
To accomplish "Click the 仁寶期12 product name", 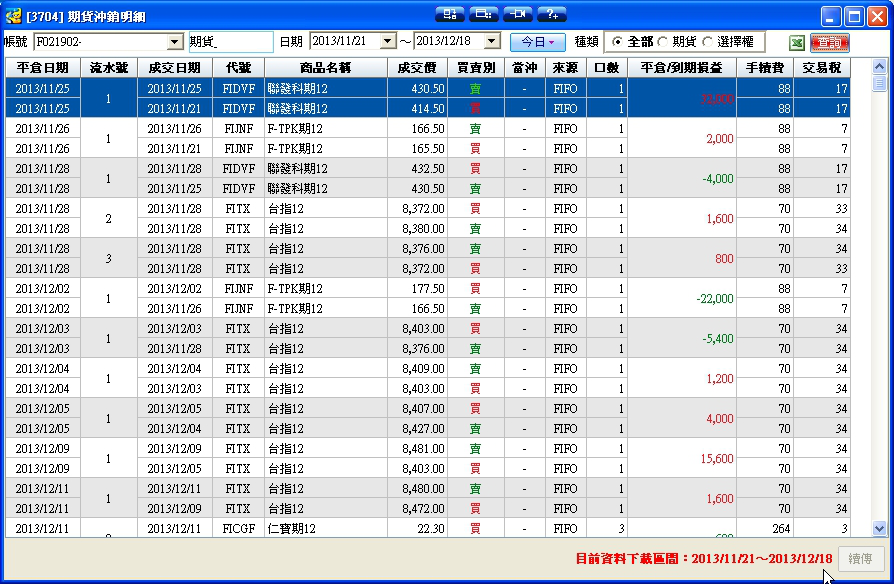I will pos(291,529).
